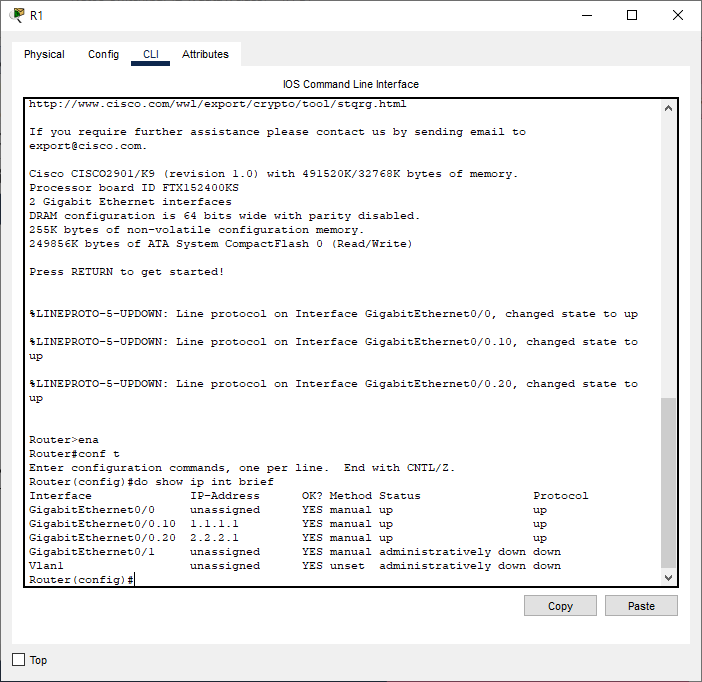702x682 pixels.
Task: Click the 'IOS Command Line Interface' heading
Action: pyautogui.click(x=351, y=84)
